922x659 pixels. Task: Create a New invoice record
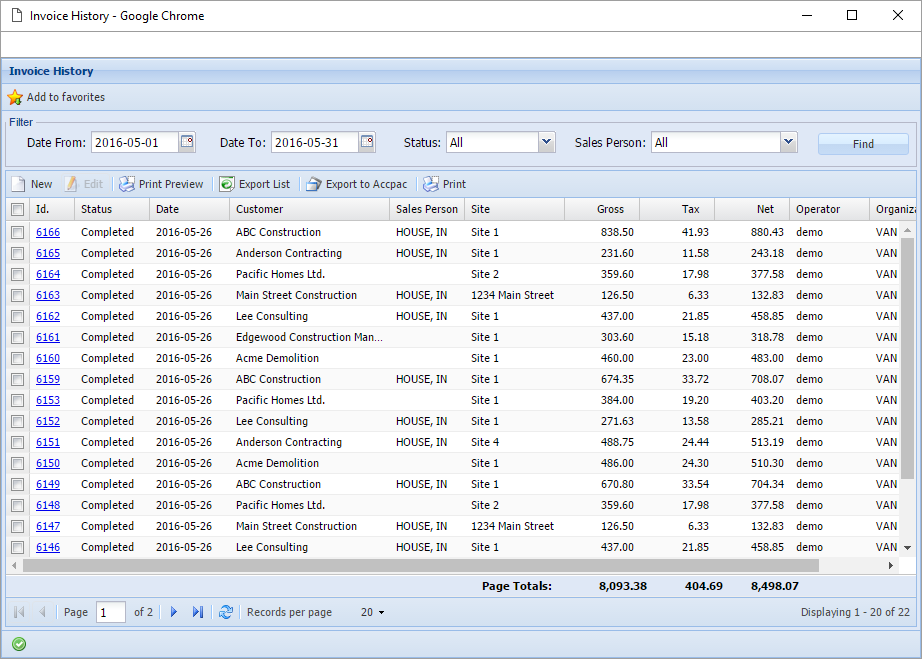(x=32, y=184)
